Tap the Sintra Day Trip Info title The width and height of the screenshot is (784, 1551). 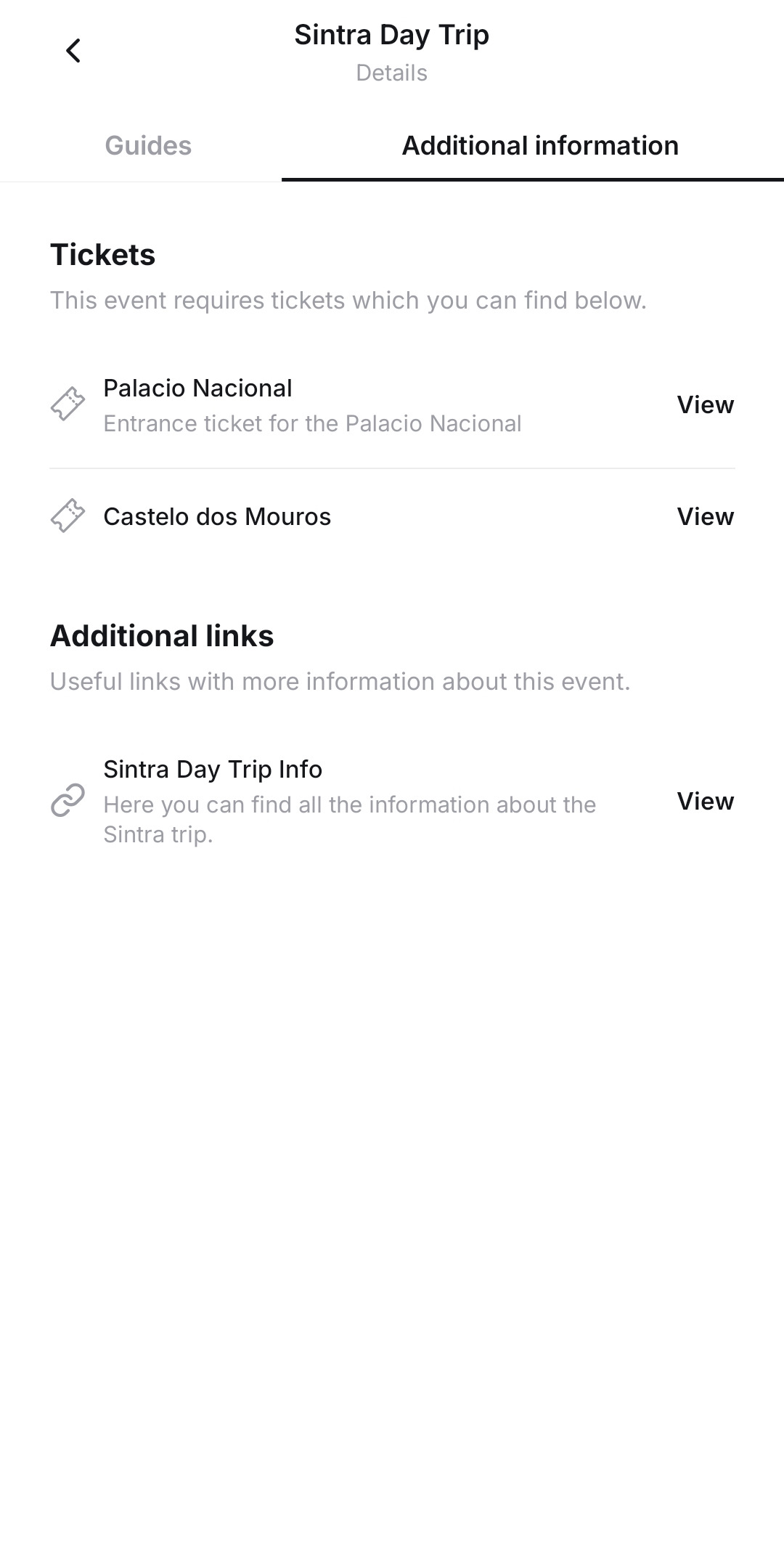213,770
